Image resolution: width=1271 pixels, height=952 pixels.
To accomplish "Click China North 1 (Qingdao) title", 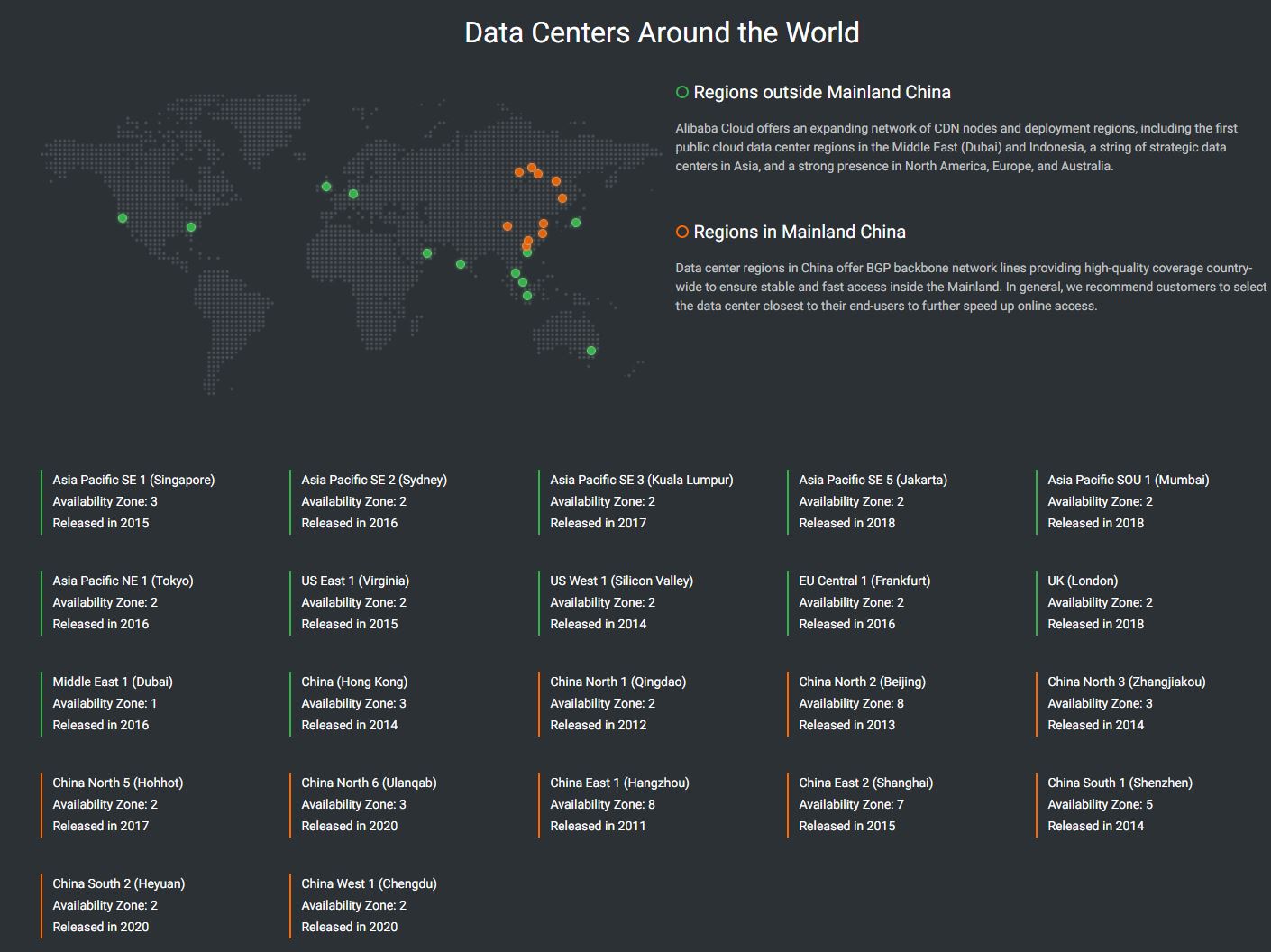I will (x=618, y=682).
